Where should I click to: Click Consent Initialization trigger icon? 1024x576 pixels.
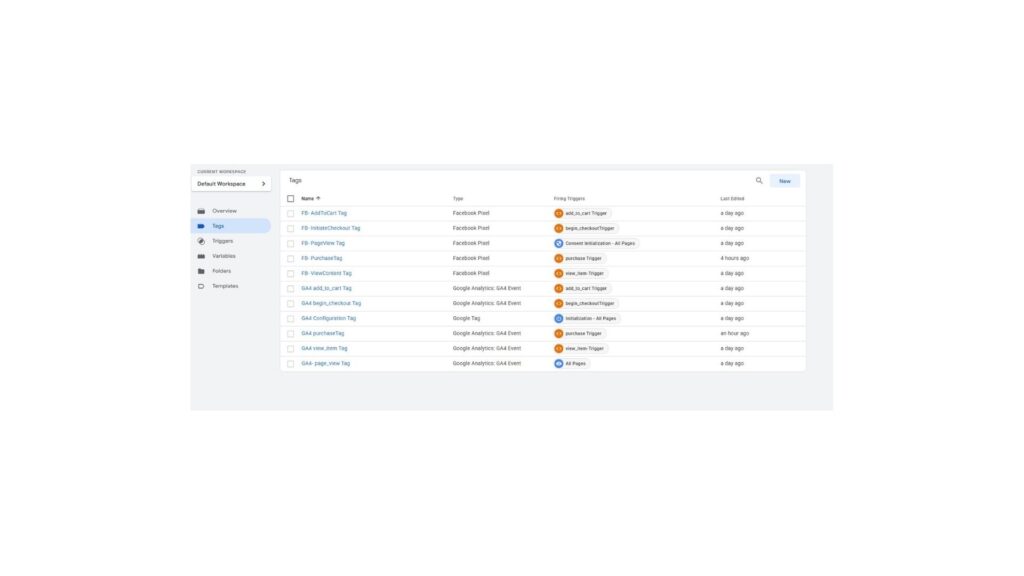coord(558,244)
